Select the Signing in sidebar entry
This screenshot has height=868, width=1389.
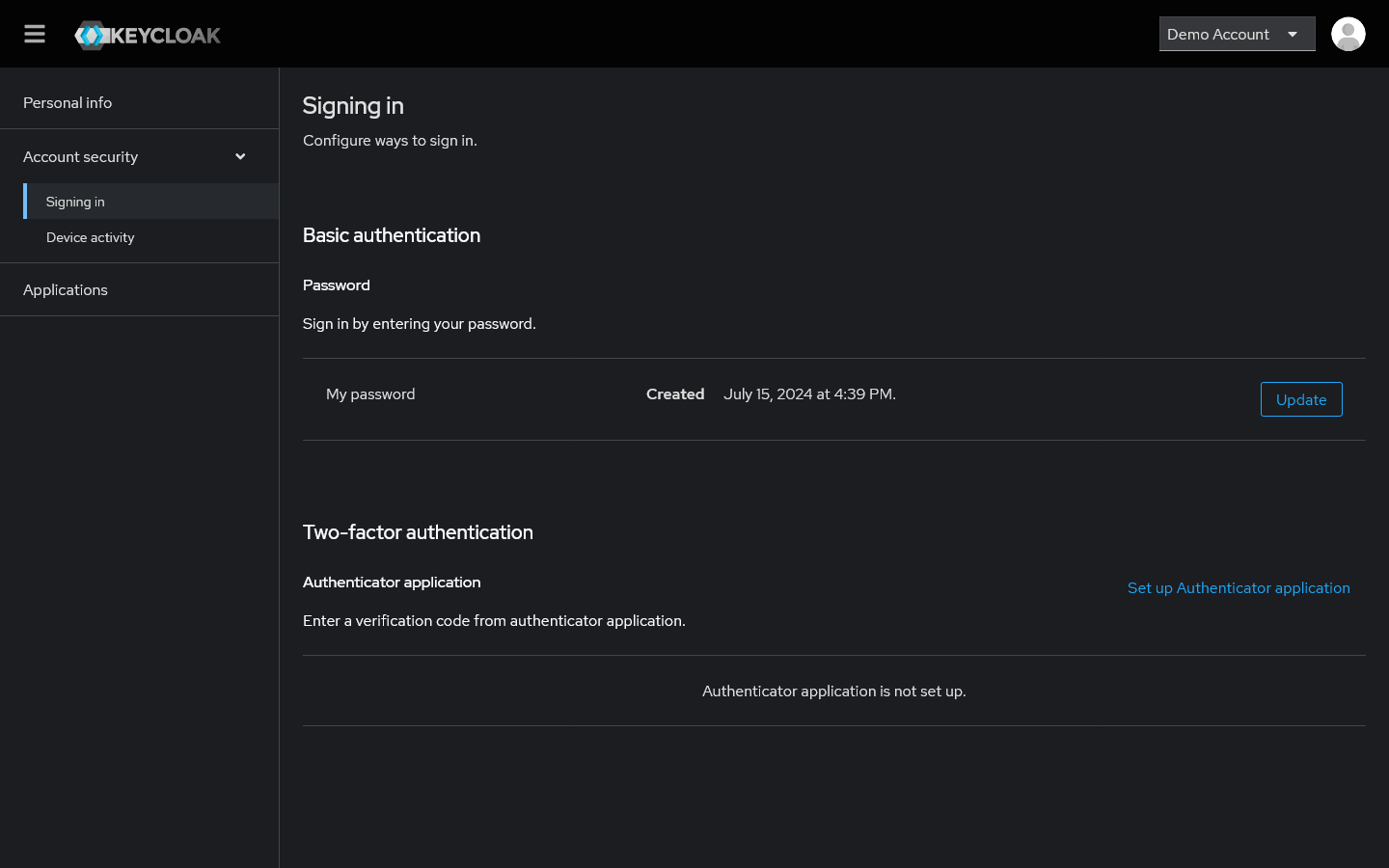tap(75, 201)
